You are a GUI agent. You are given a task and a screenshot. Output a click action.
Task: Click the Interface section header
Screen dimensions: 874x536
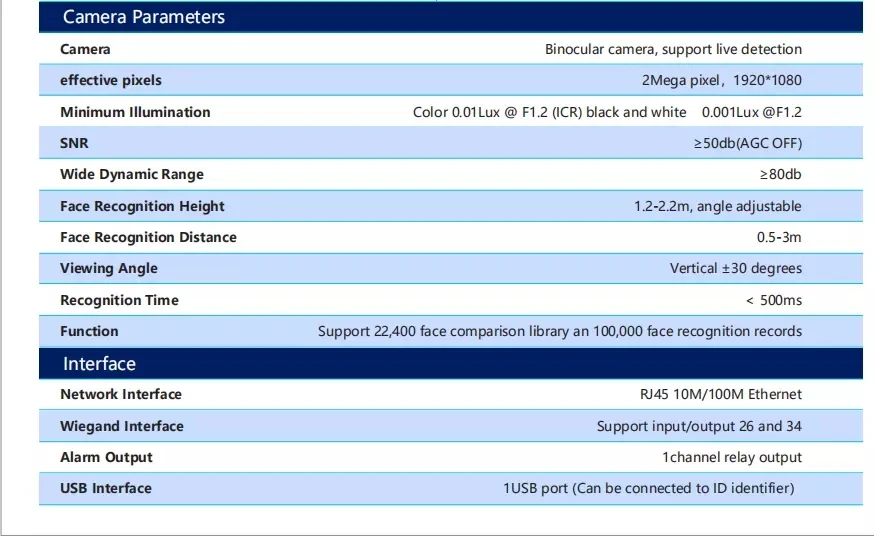(x=99, y=364)
